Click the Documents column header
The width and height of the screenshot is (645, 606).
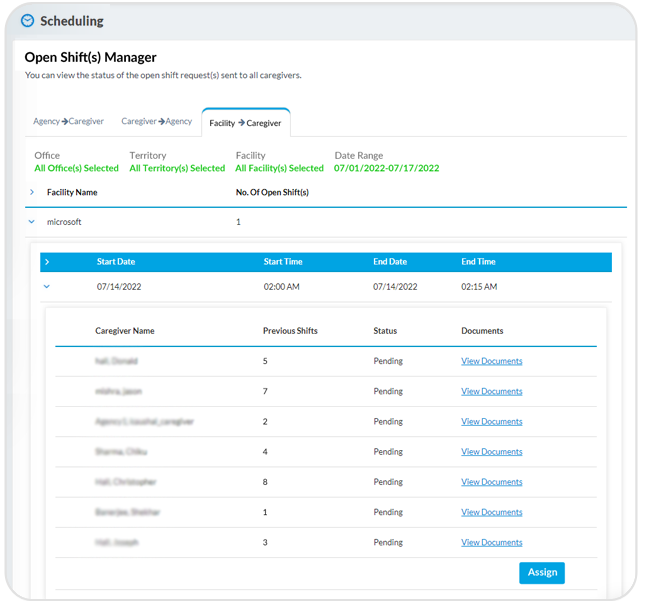(482, 331)
